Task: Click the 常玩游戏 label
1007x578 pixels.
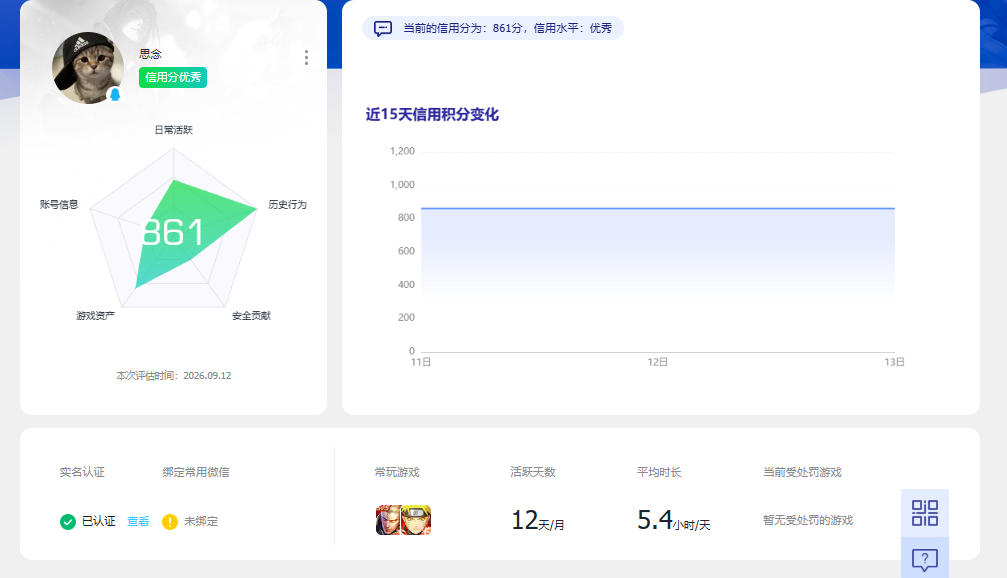Action: tap(397, 472)
